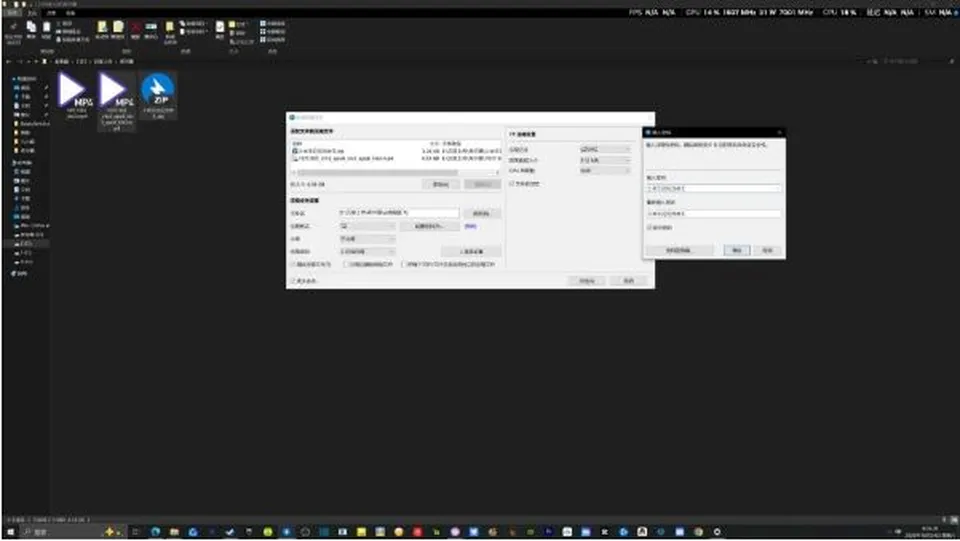Switch to the Share tab in Explorer ribbon
Screen dimensions: 960x541
[51, 12]
